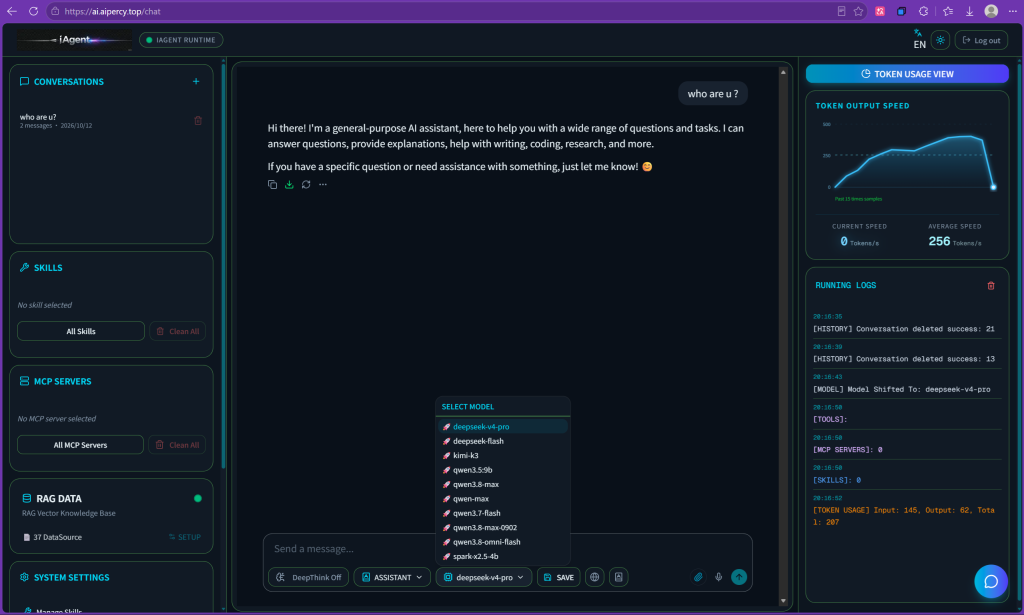
Task: Start a new conversation with the plus icon
Action: point(196,82)
